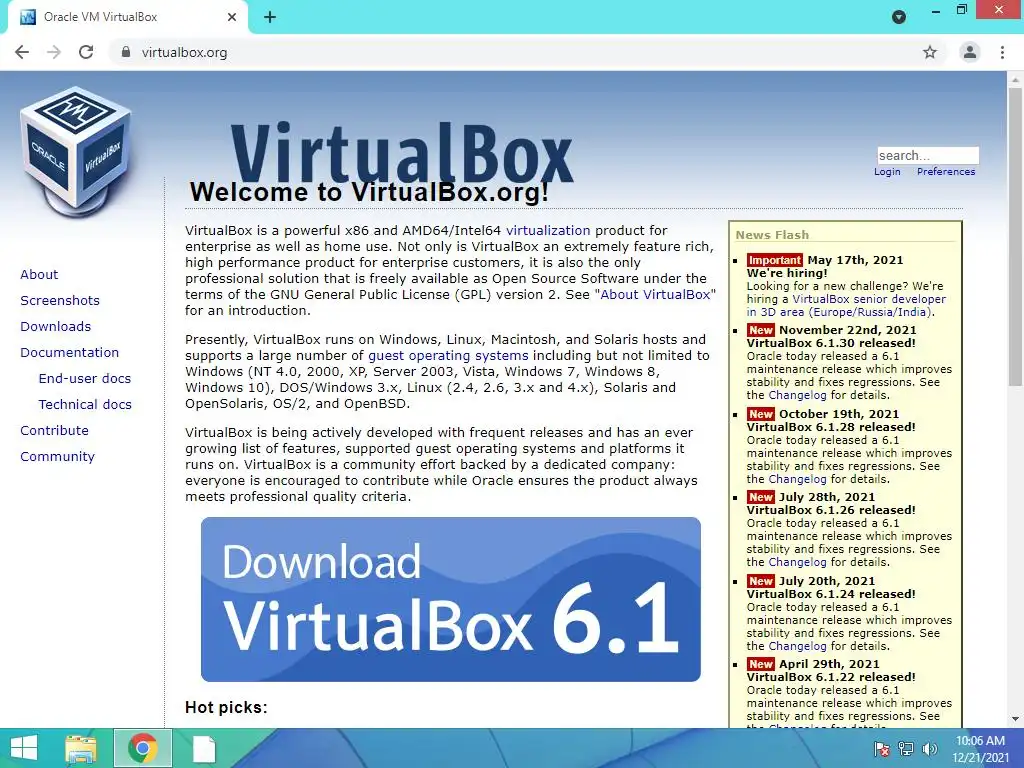Click the "VirtualBox 6.1.30 released!" headline
Screen dimensions: 1024x768
coord(831,344)
